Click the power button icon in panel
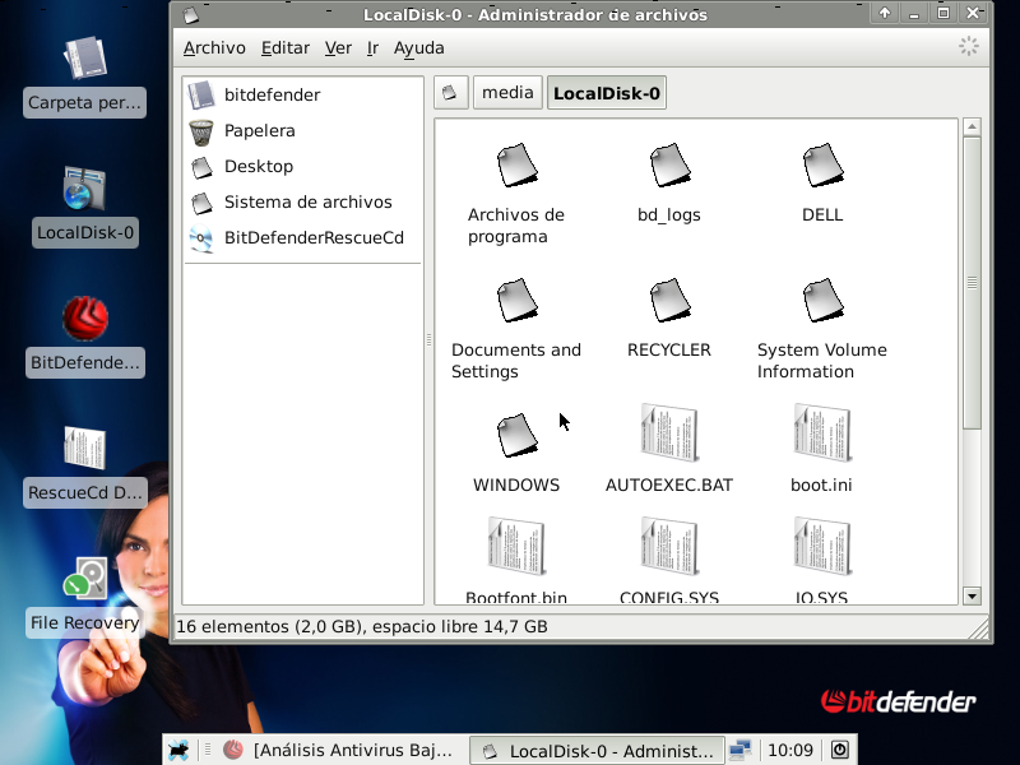Image resolution: width=1020 pixels, height=765 pixels. pos(840,750)
